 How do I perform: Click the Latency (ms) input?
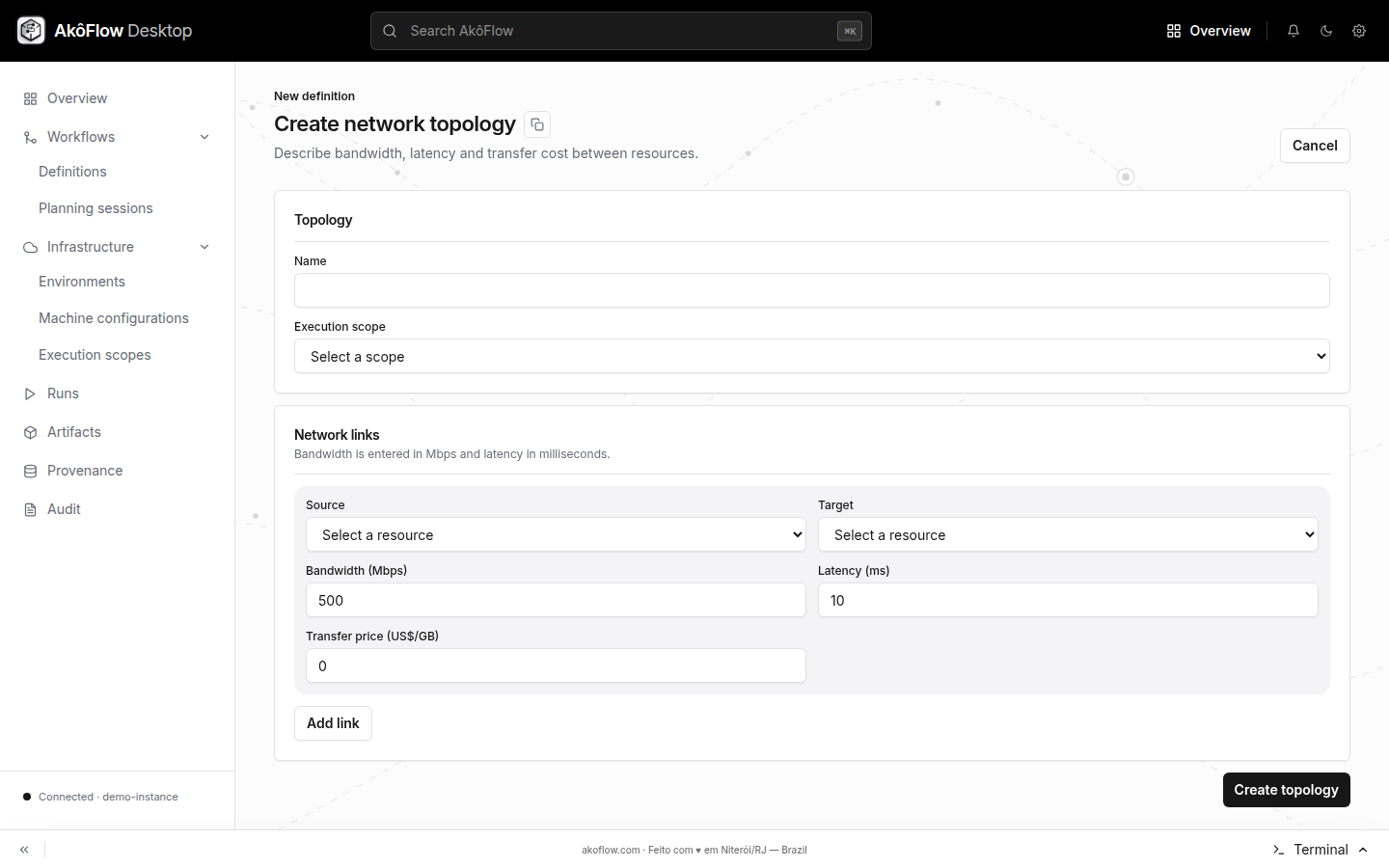(x=1068, y=600)
